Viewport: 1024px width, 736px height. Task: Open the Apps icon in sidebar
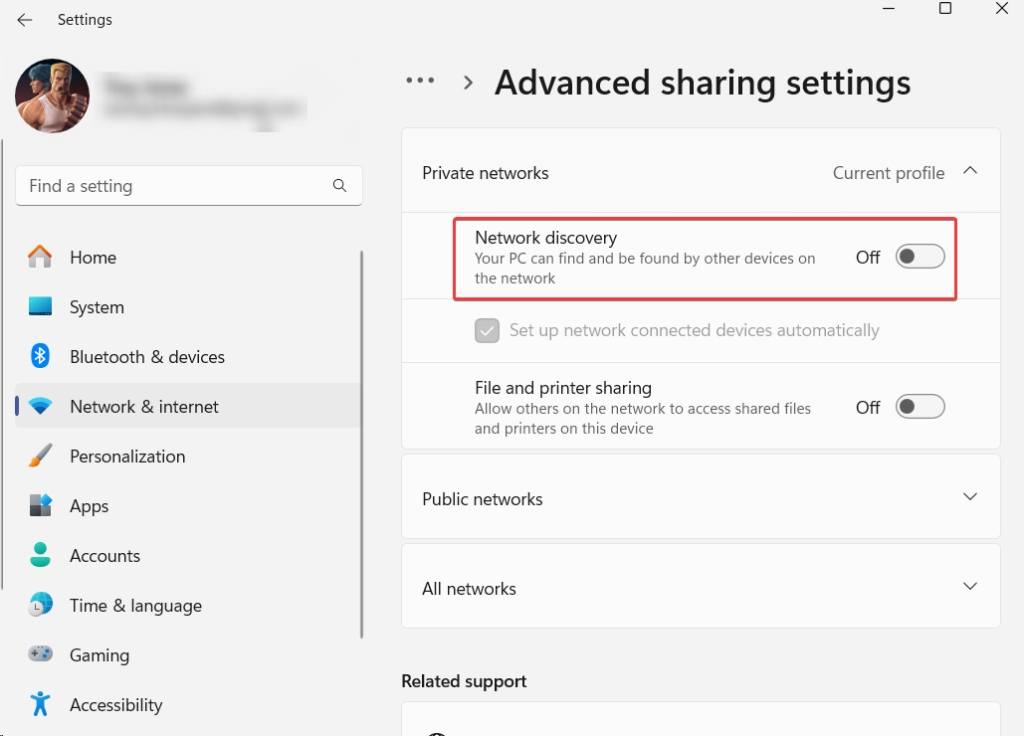(x=40, y=506)
